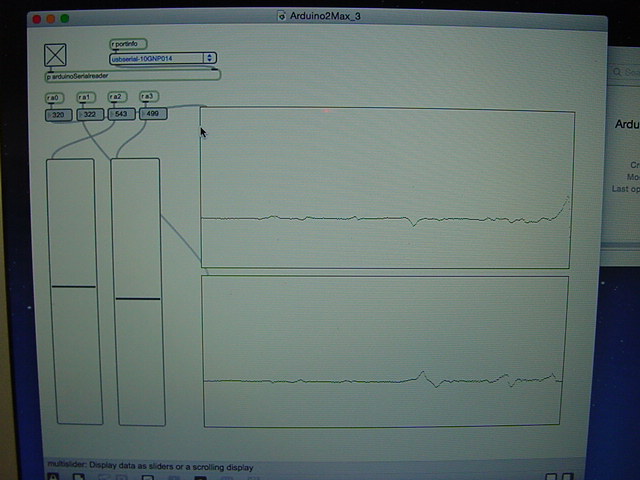
Task: Click the right vertical slider
Action: click(138, 292)
